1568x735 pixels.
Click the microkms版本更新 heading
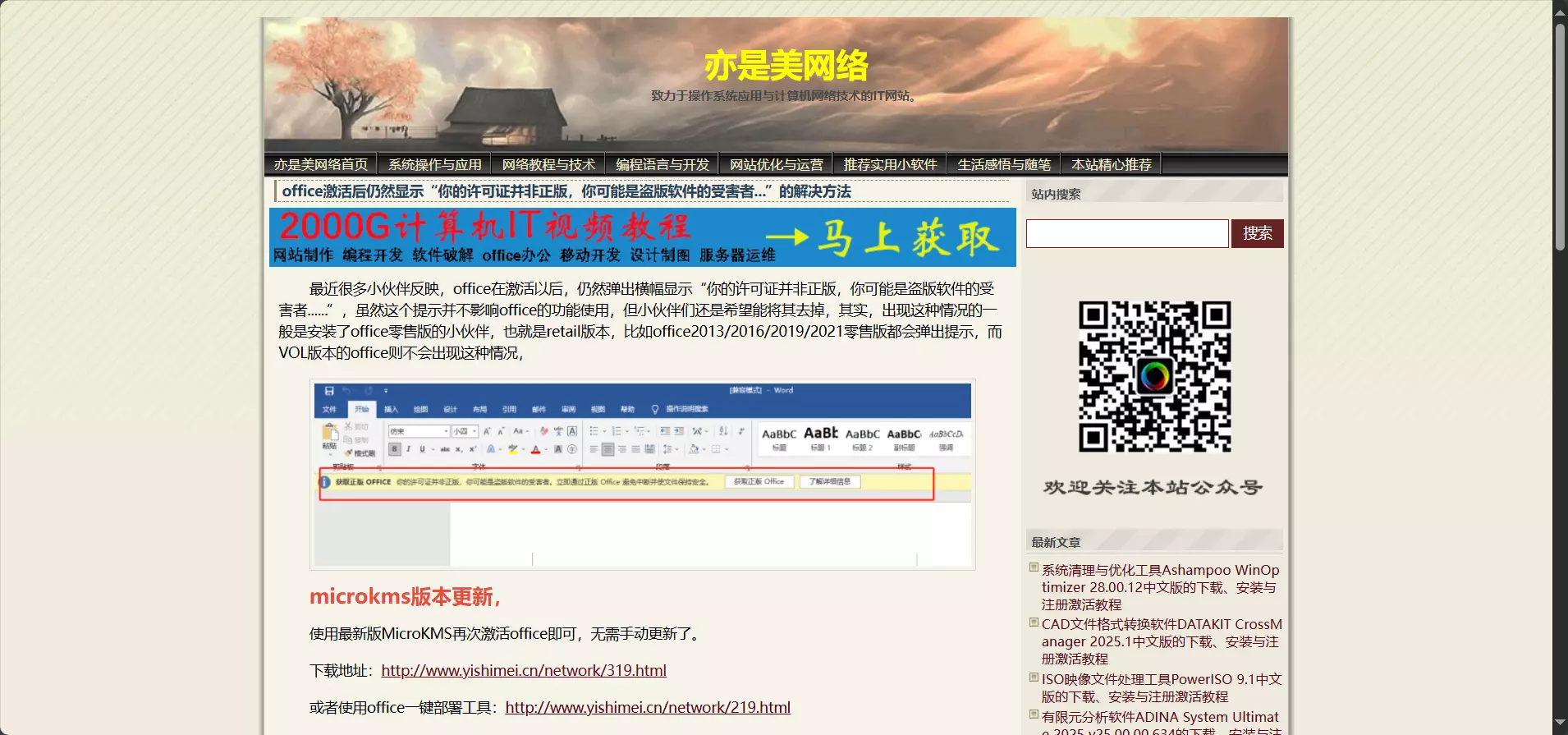click(405, 596)
